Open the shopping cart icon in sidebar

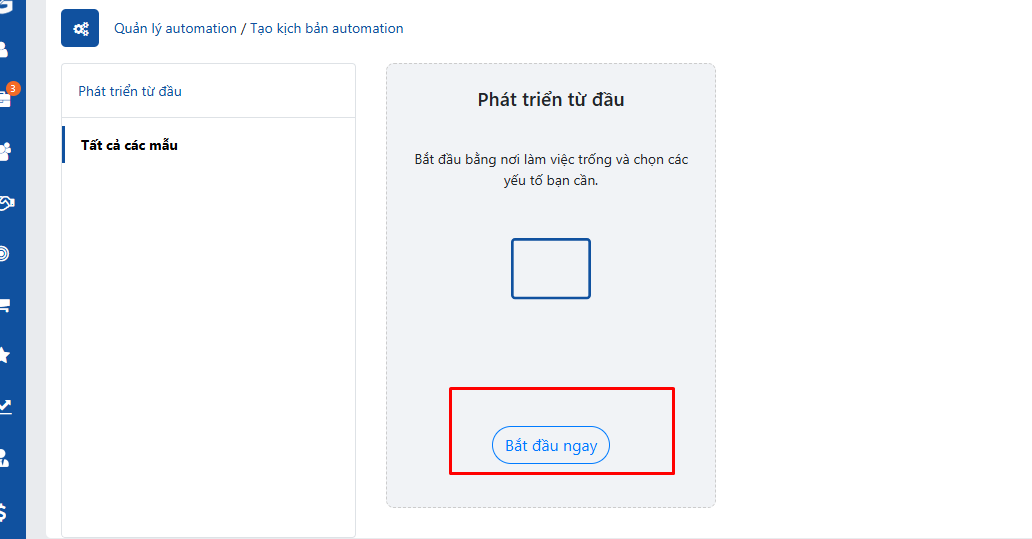tap(5, 305)
